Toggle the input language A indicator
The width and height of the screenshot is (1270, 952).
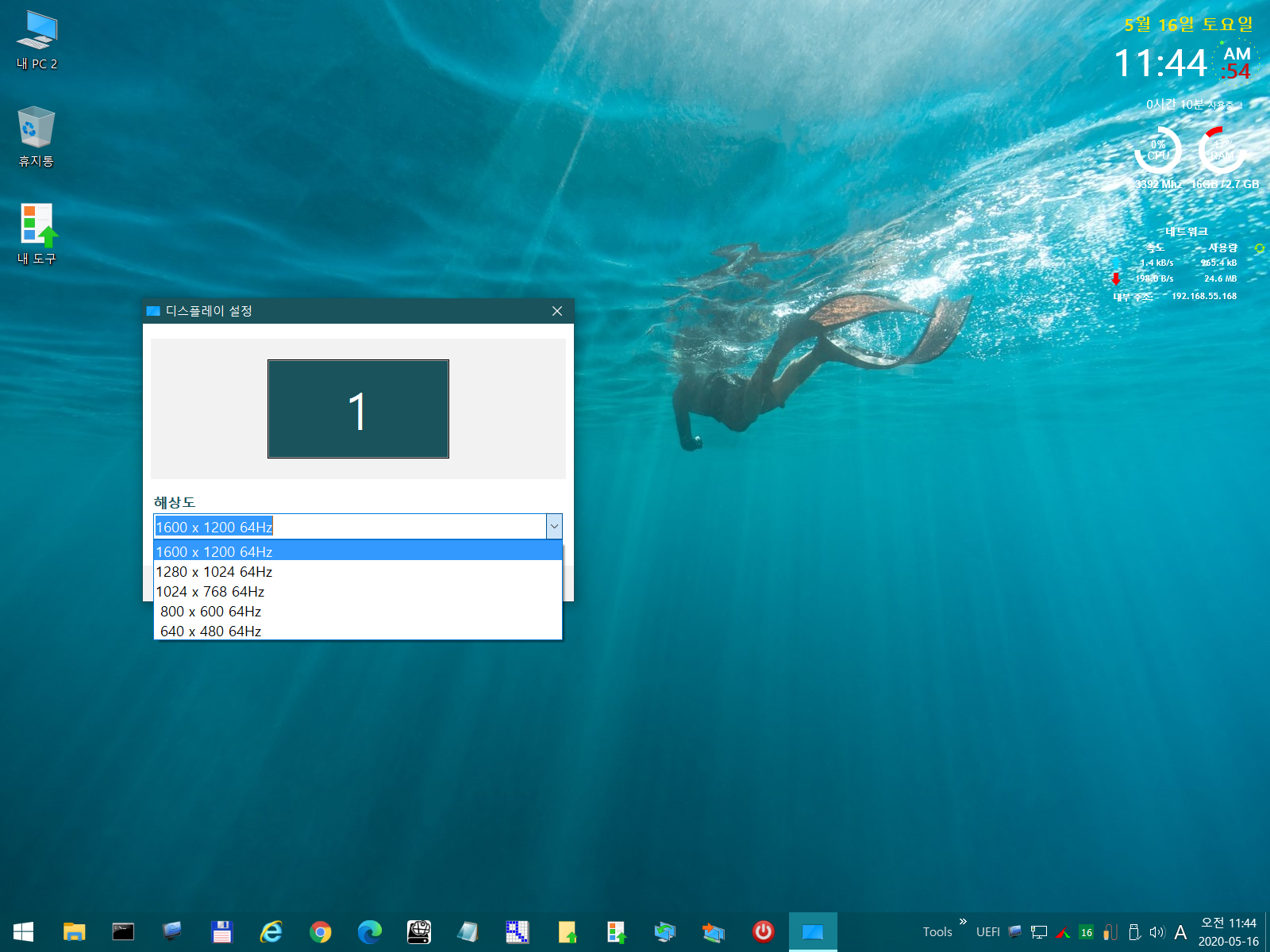pos(1180,932)
